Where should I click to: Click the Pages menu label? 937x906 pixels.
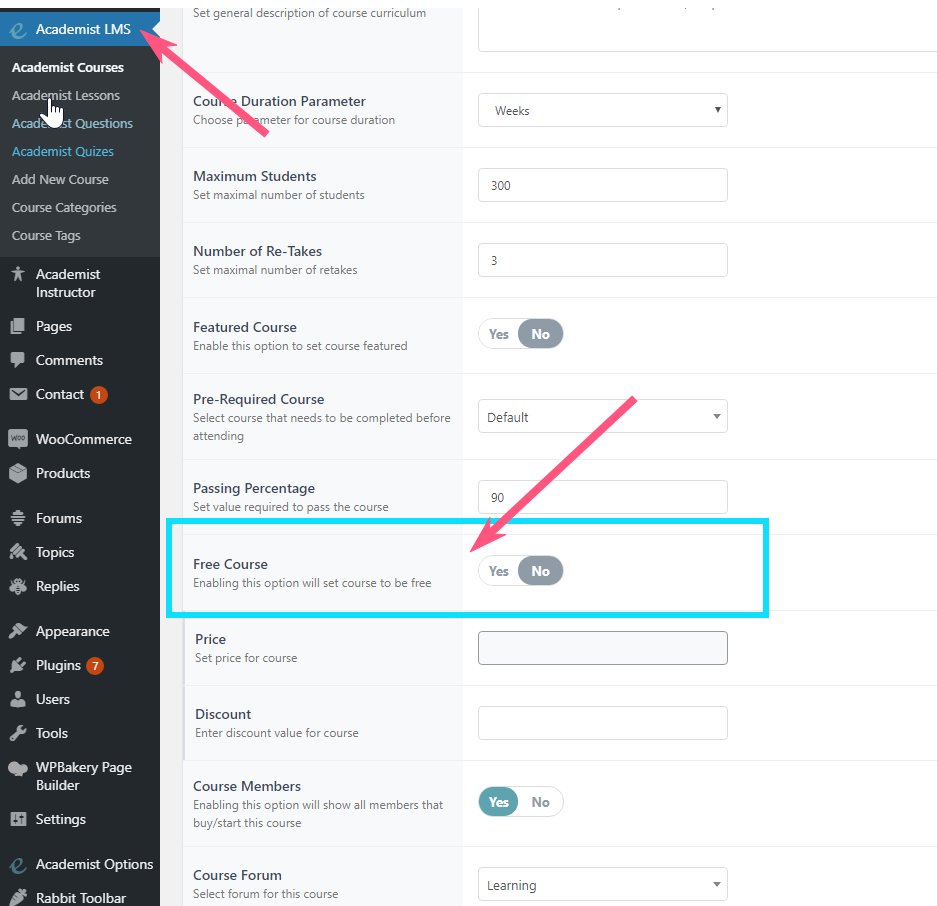(x=54, y=326)
